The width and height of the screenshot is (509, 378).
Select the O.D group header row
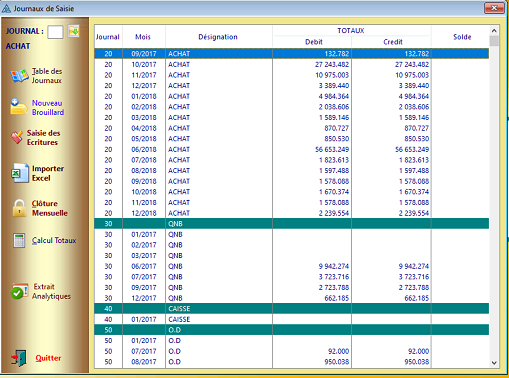(x=292, y=330)
